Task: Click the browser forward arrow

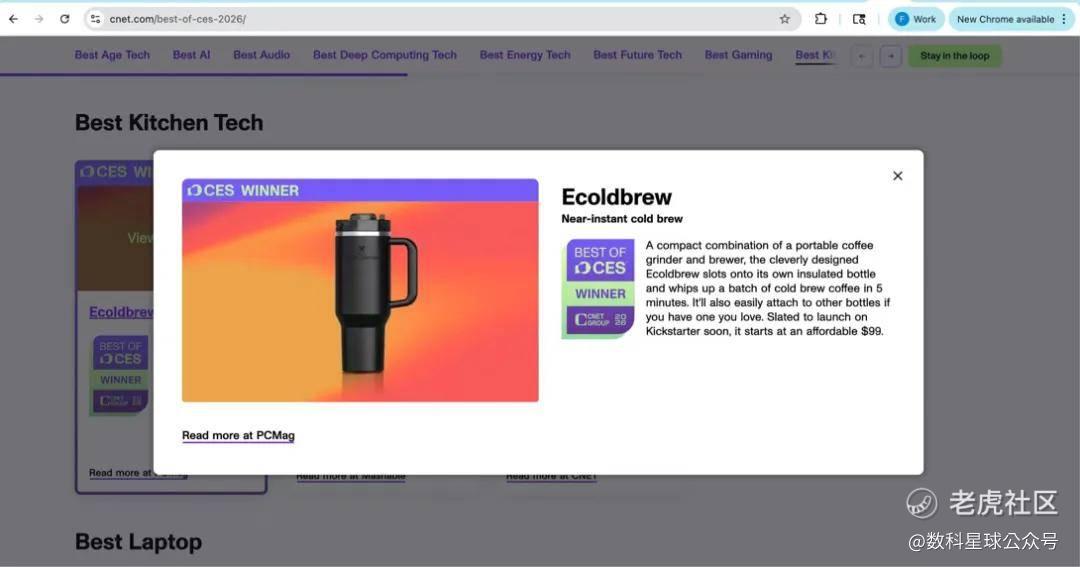Action: pos(39,19)
